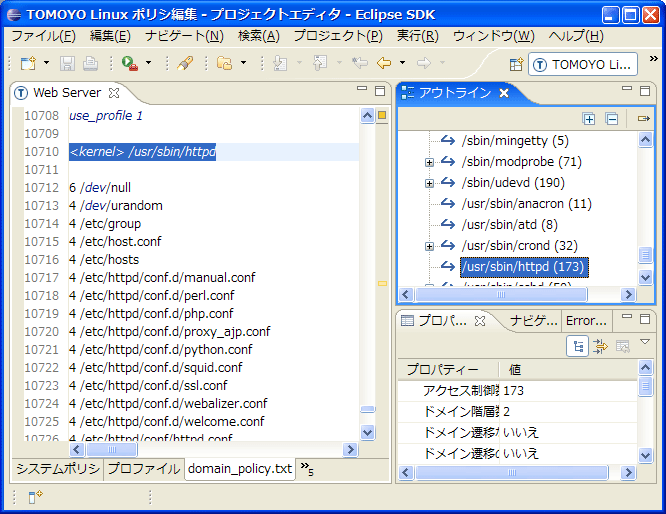Click the New wizard toolbar icon
Viewport: 666px width, 514px height.
tap(28, 63)
